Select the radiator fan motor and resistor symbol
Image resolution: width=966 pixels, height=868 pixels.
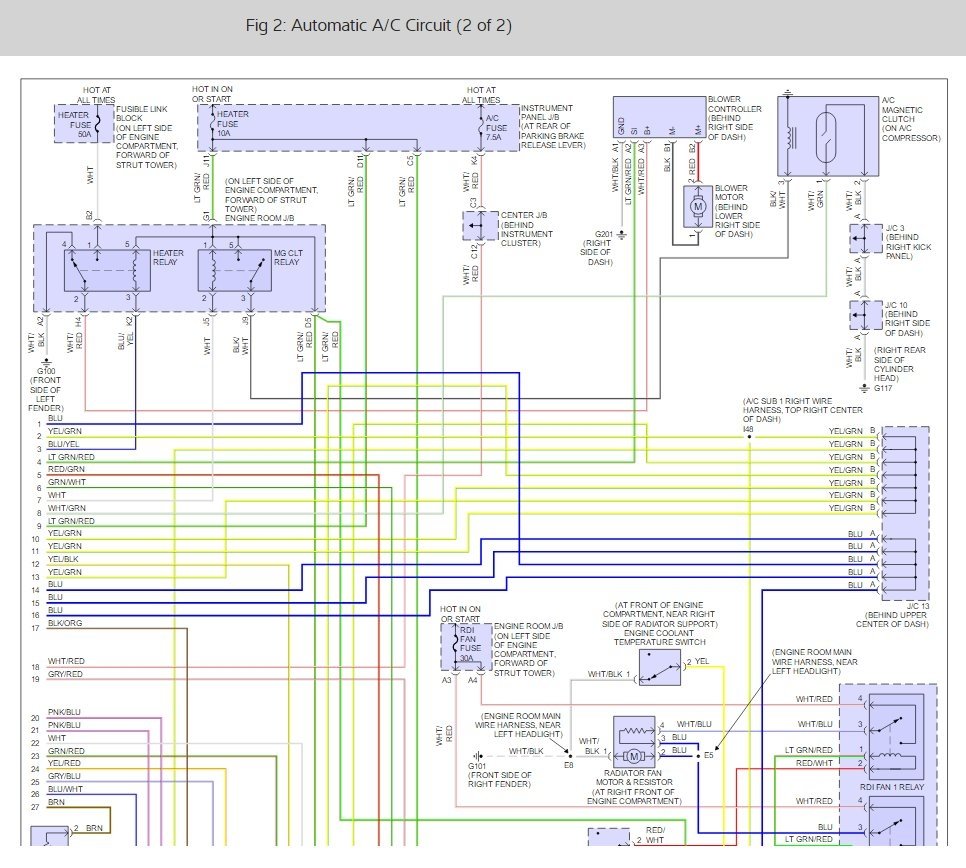point(634,741)
